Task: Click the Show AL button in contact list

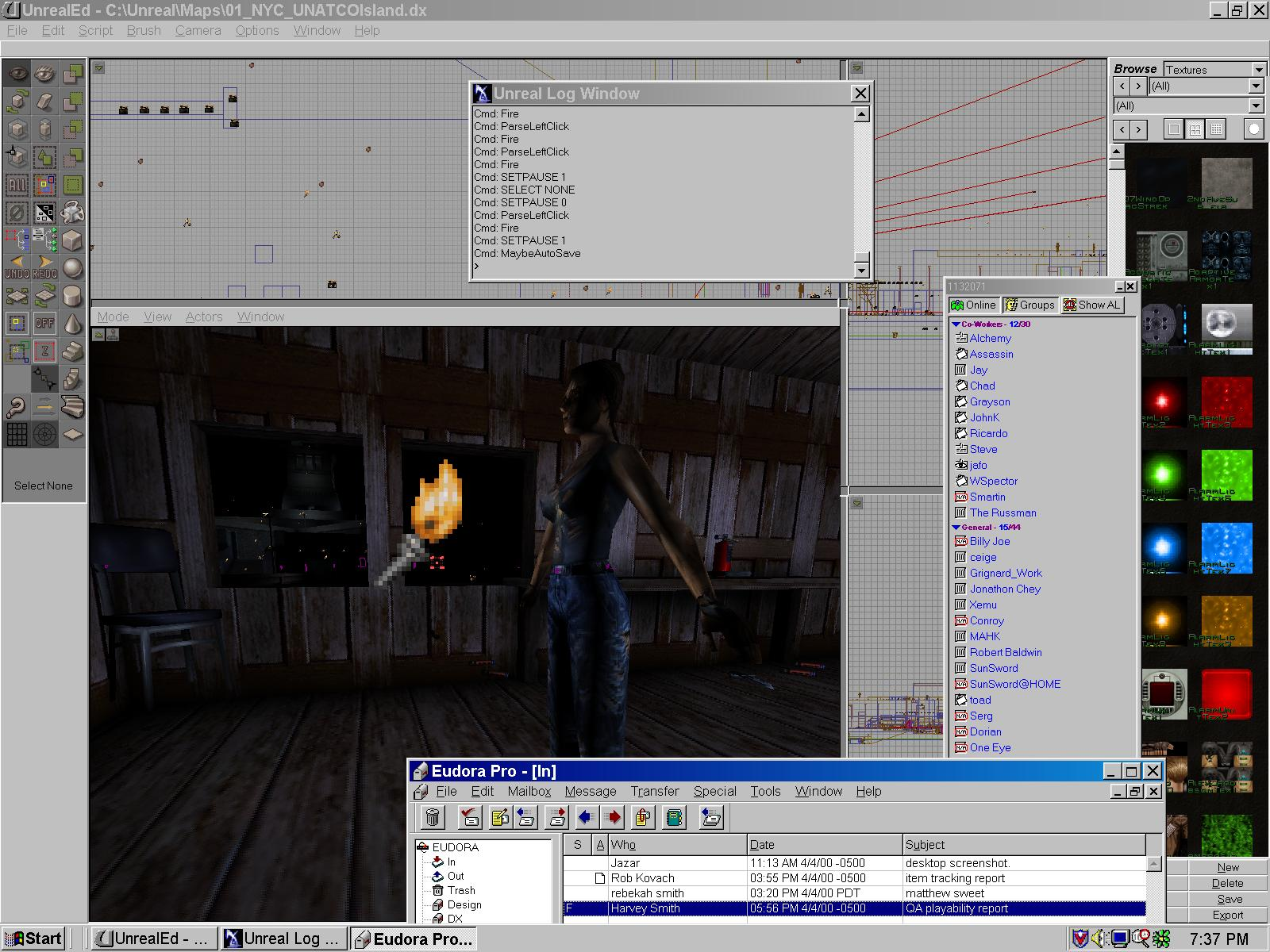Action: 1092,305
